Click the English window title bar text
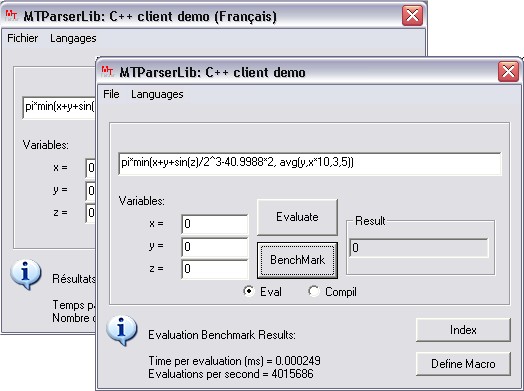This screenshot has height=391, width=524. coord(213,72)
